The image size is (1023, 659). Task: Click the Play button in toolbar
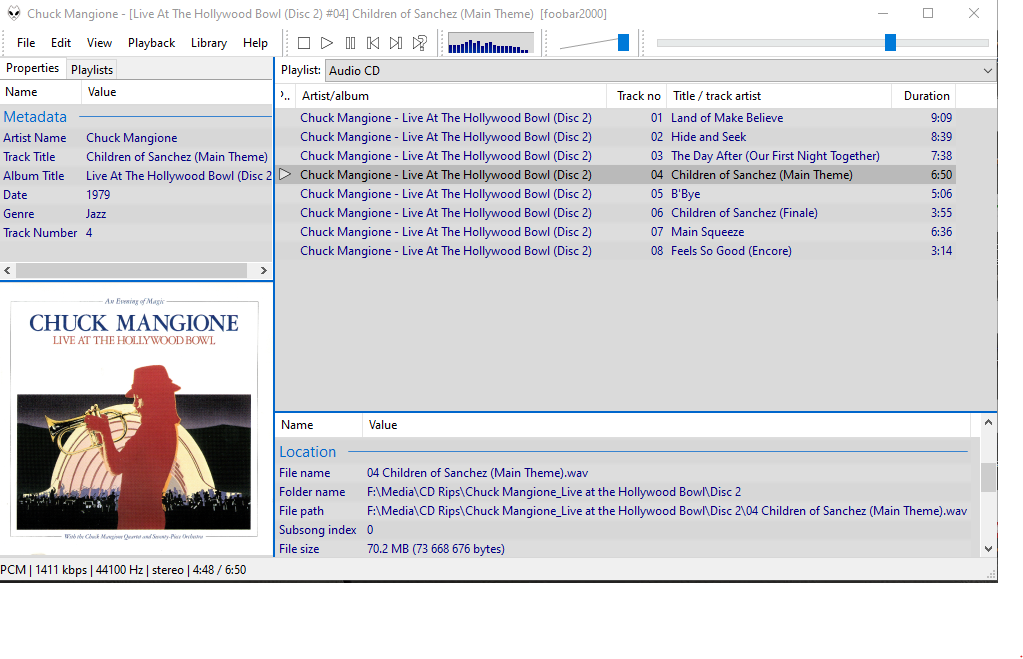327,43
